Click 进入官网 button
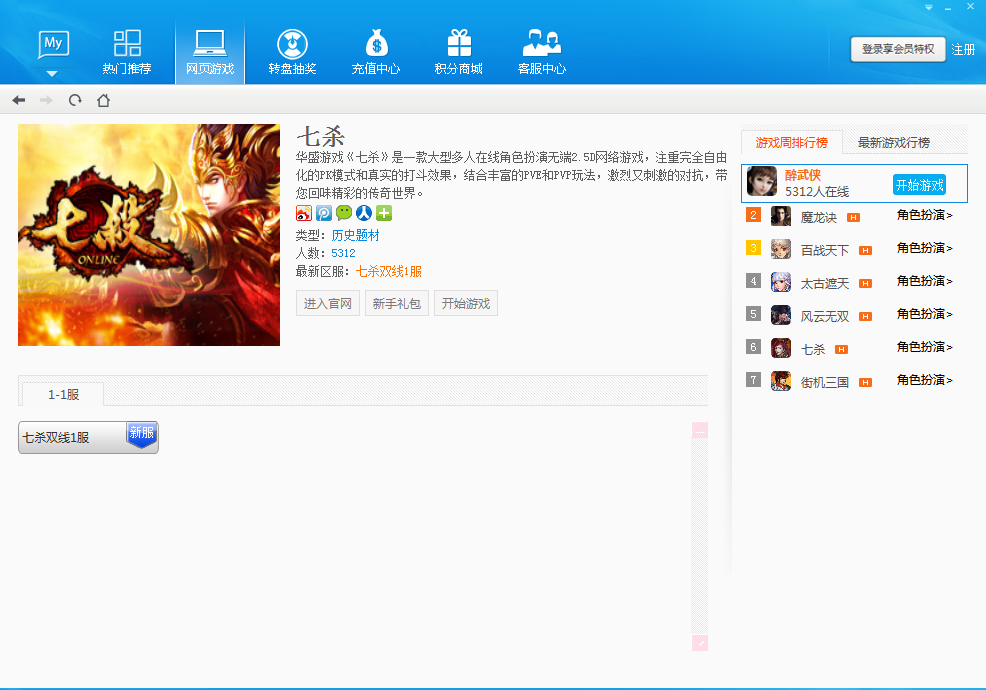The width and height of the screenshot is (986, 690). 328,303
